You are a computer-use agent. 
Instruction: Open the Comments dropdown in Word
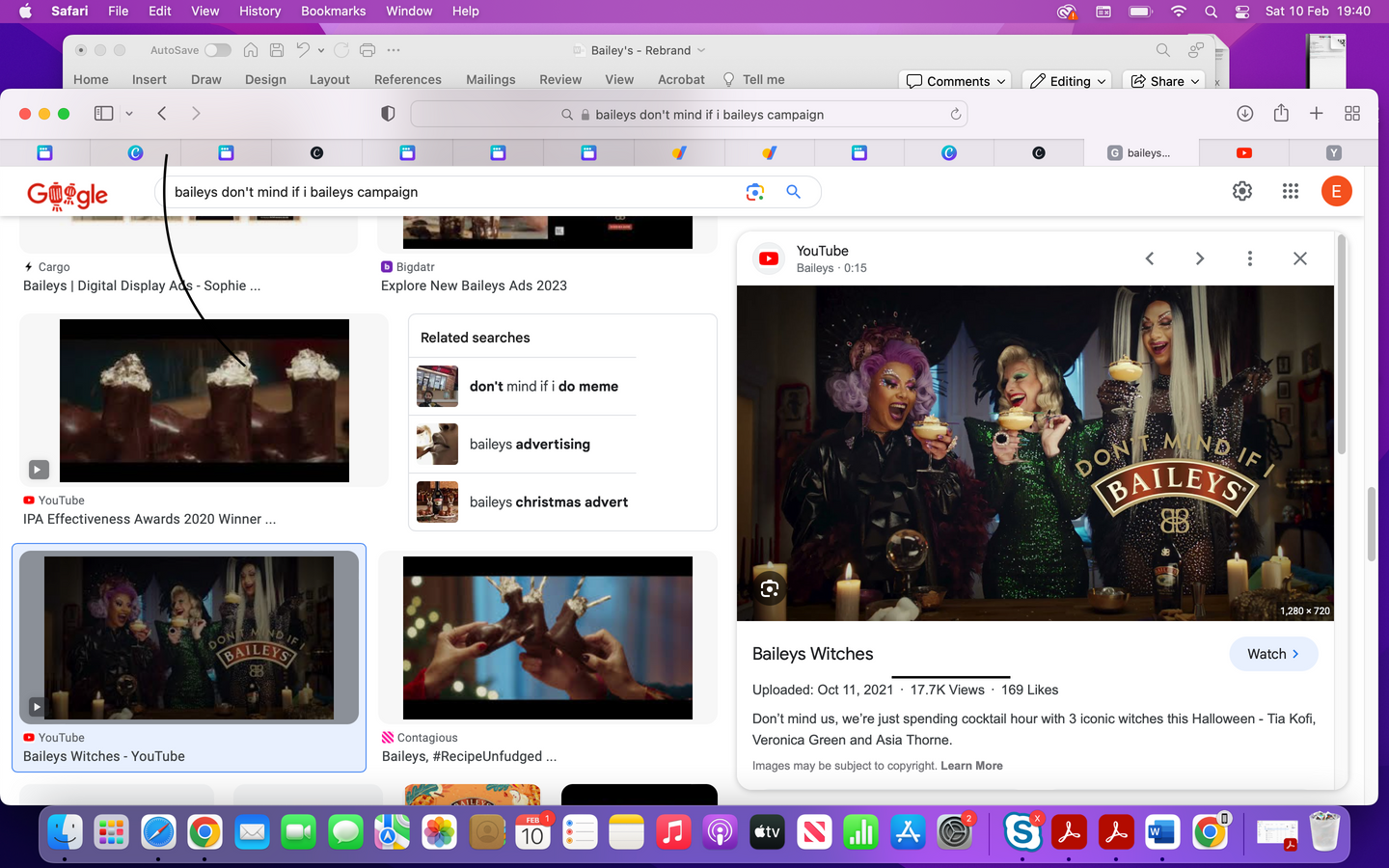click(x=957, y=81)
